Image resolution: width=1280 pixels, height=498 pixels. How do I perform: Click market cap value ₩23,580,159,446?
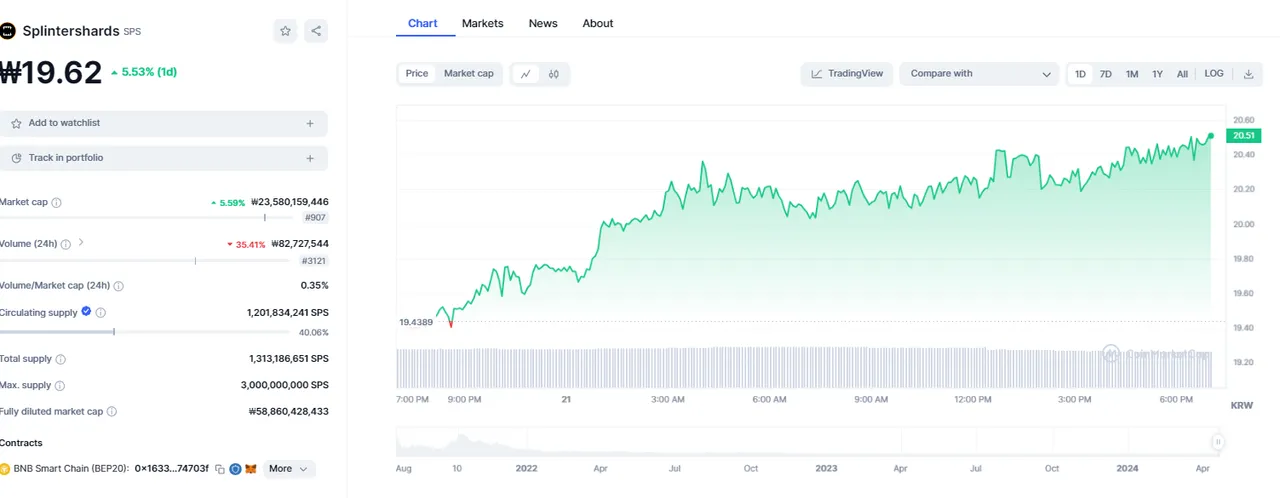click(290, 202)
